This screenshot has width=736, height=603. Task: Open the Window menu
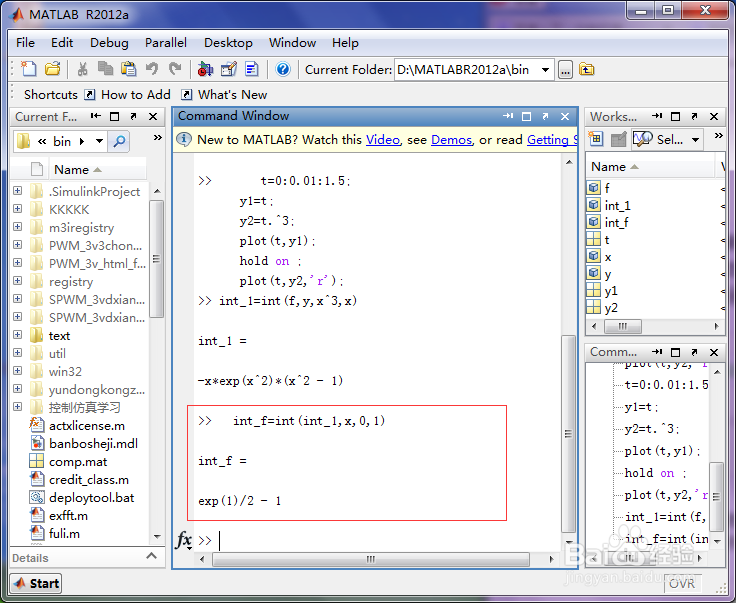point(292,43)
